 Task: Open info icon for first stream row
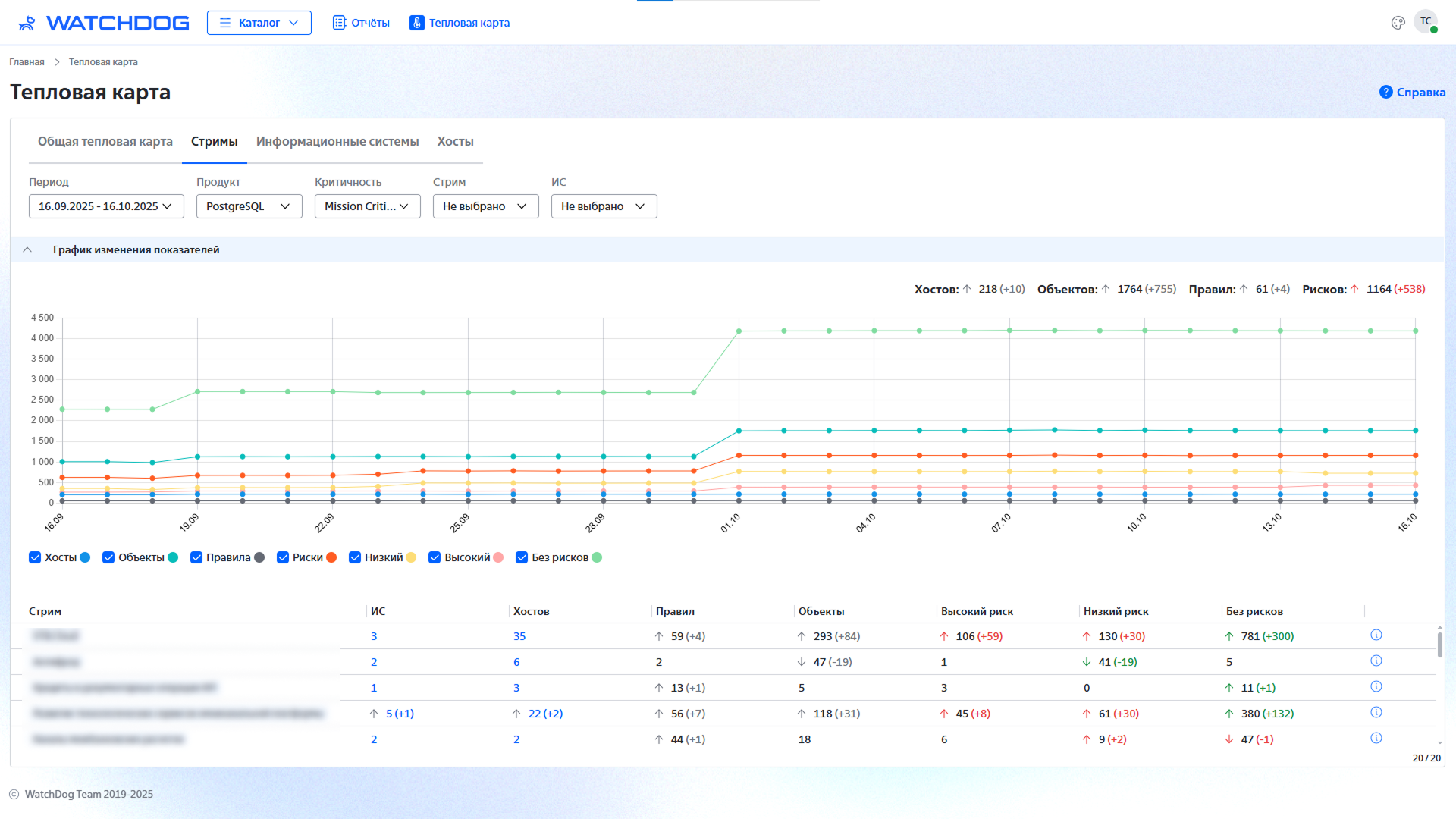[1376, 635]
